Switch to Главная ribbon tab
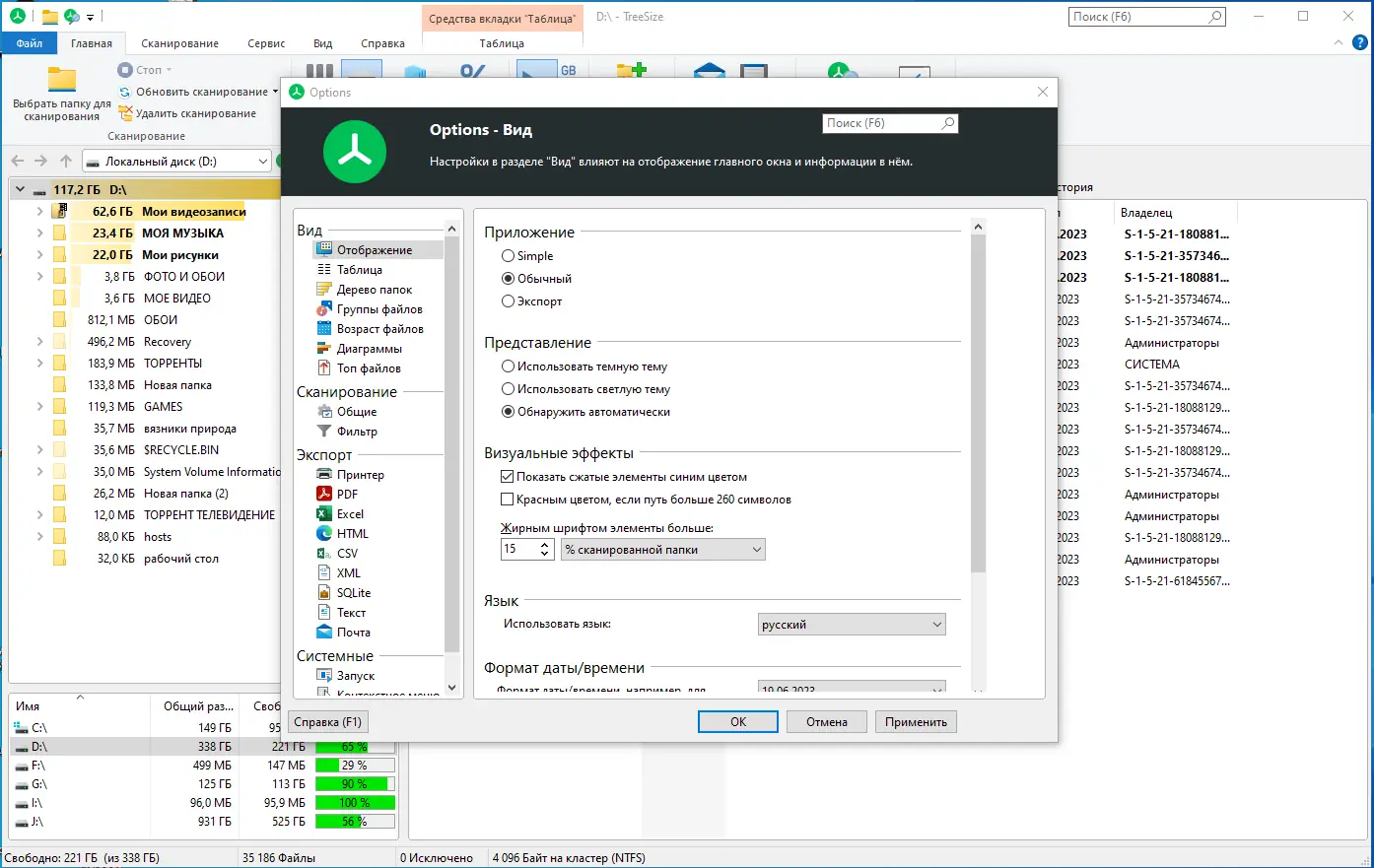 tap(92, 43)
